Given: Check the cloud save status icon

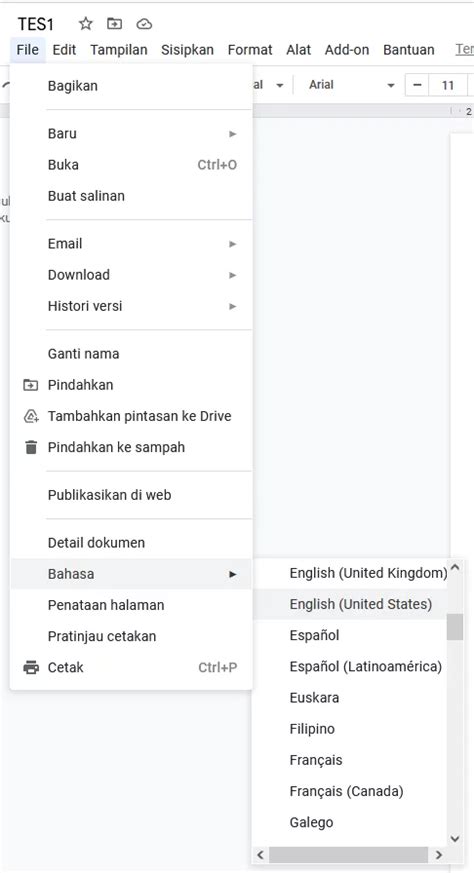Looking at the screenshot, I should tap(144, 24).
